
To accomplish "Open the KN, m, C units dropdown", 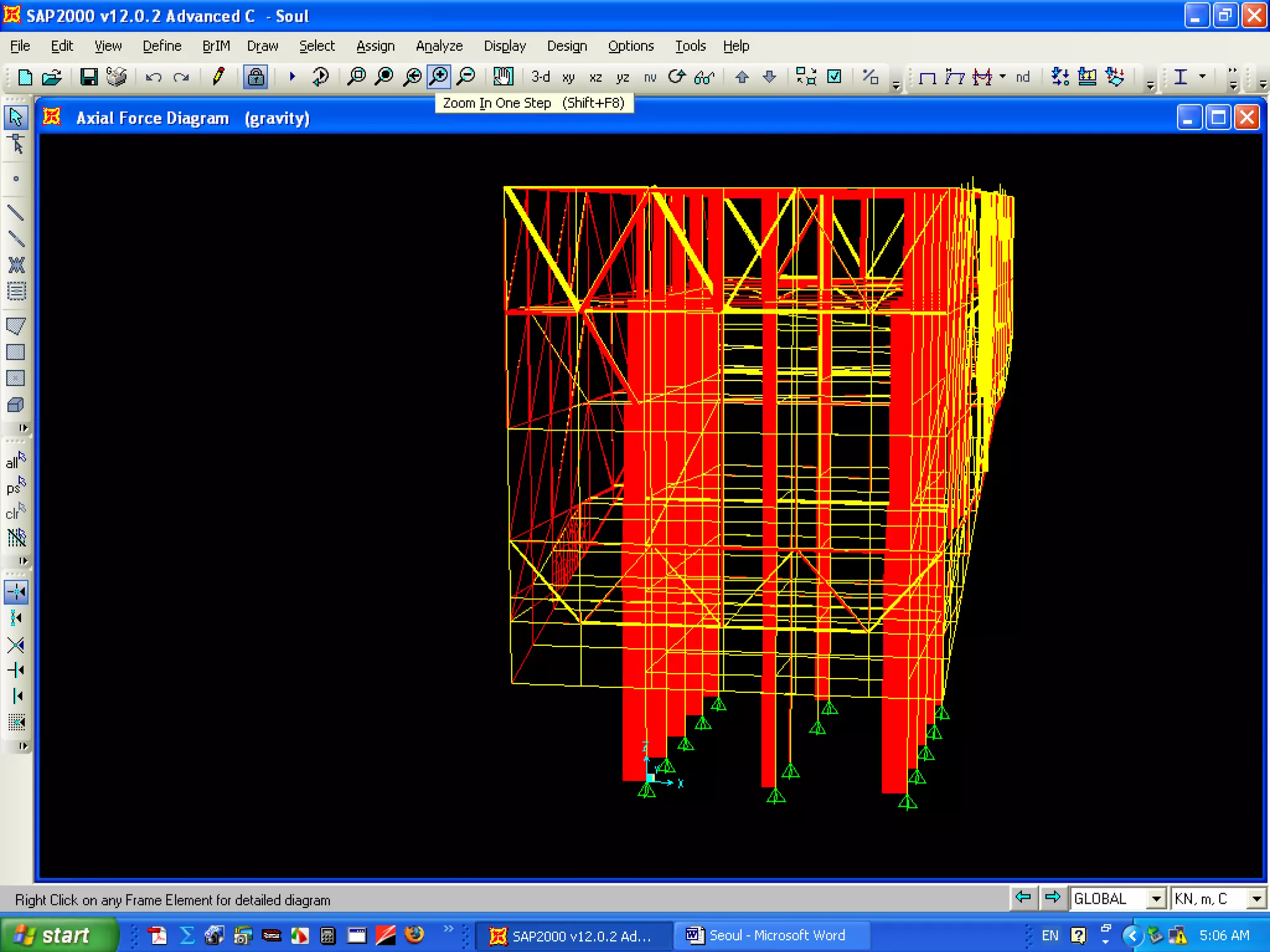I will click(x=1256, y=899).
